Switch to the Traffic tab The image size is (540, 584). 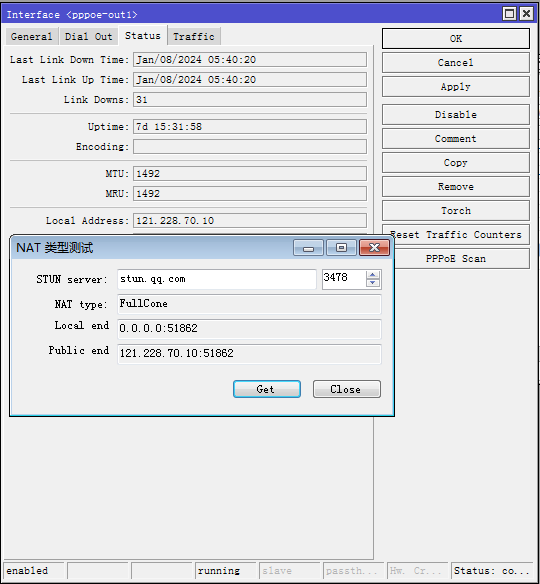click(x=194, y=36)
